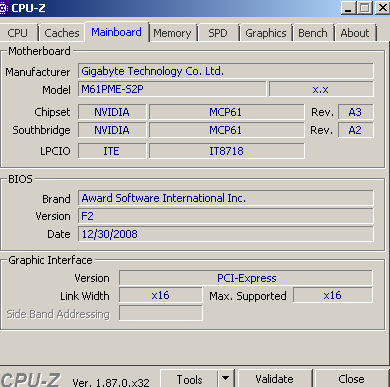Image resolution: width=390 pixels, height=387 pixels.
Task: Click BIOS brand Award Software International Inc.
Action: [x=226, y=198]
